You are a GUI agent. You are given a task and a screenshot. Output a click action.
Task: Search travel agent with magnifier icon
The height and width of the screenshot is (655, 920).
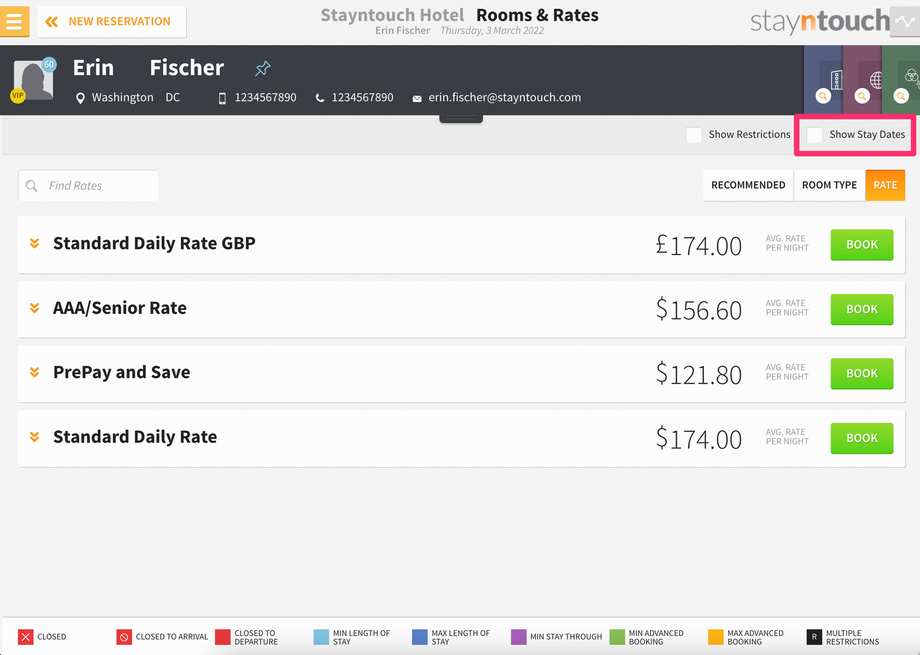tap(862, 96)
